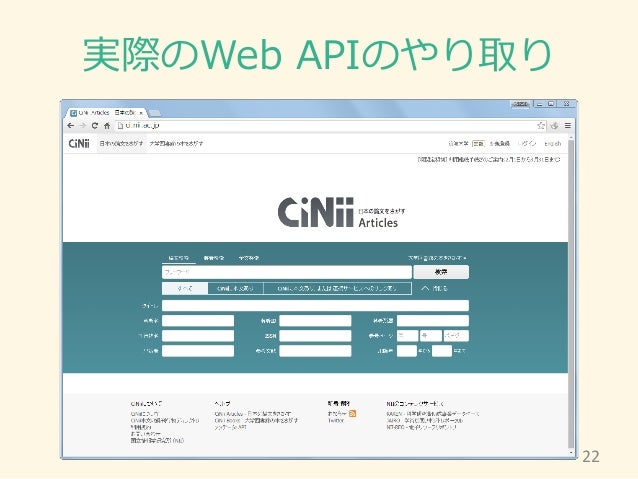The width and height of the screenshot is (638, 479).
Task: Click the volume number field
Action: [407, 336]
